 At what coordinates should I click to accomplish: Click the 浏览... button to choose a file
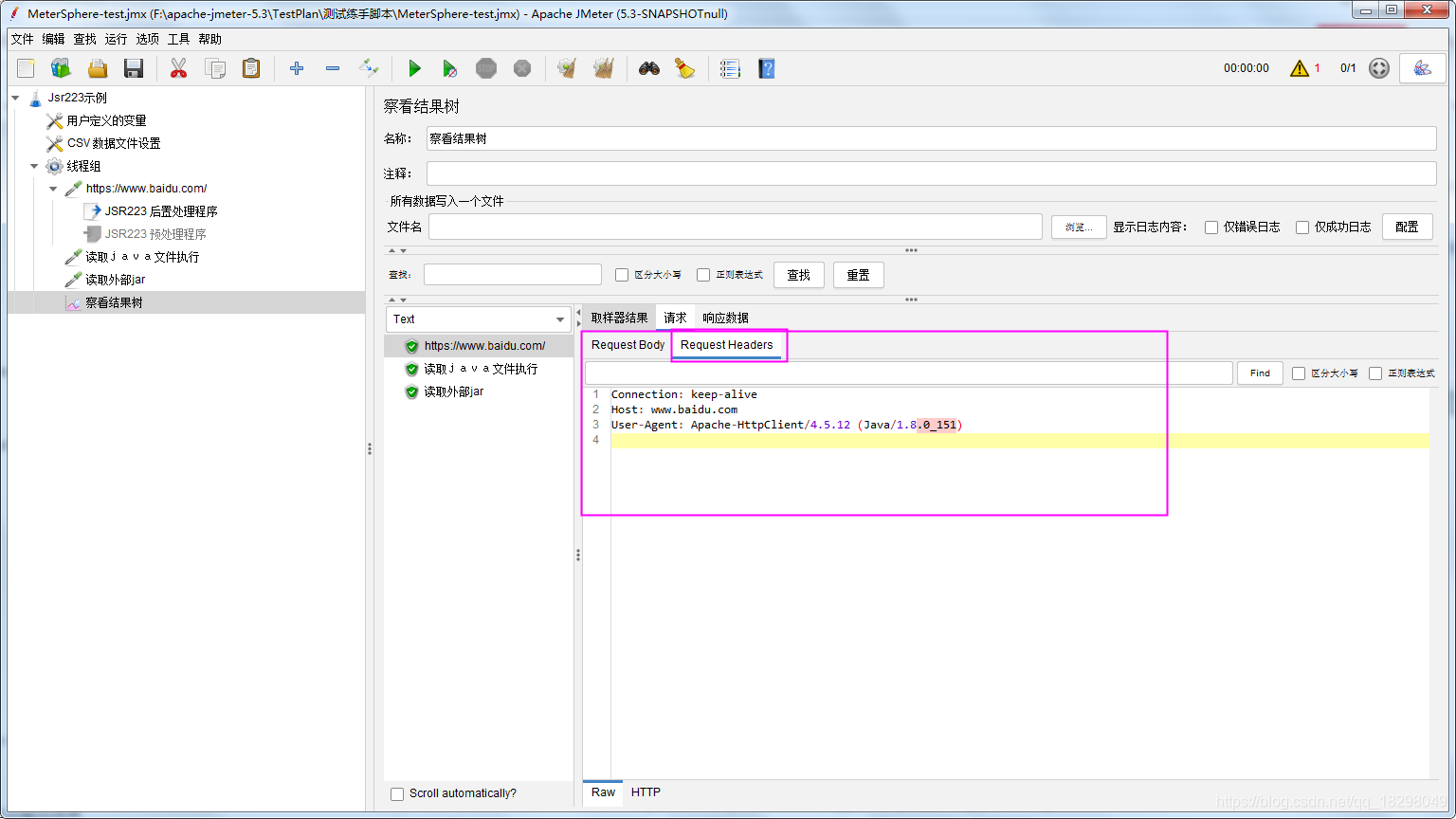[1078, 226]
